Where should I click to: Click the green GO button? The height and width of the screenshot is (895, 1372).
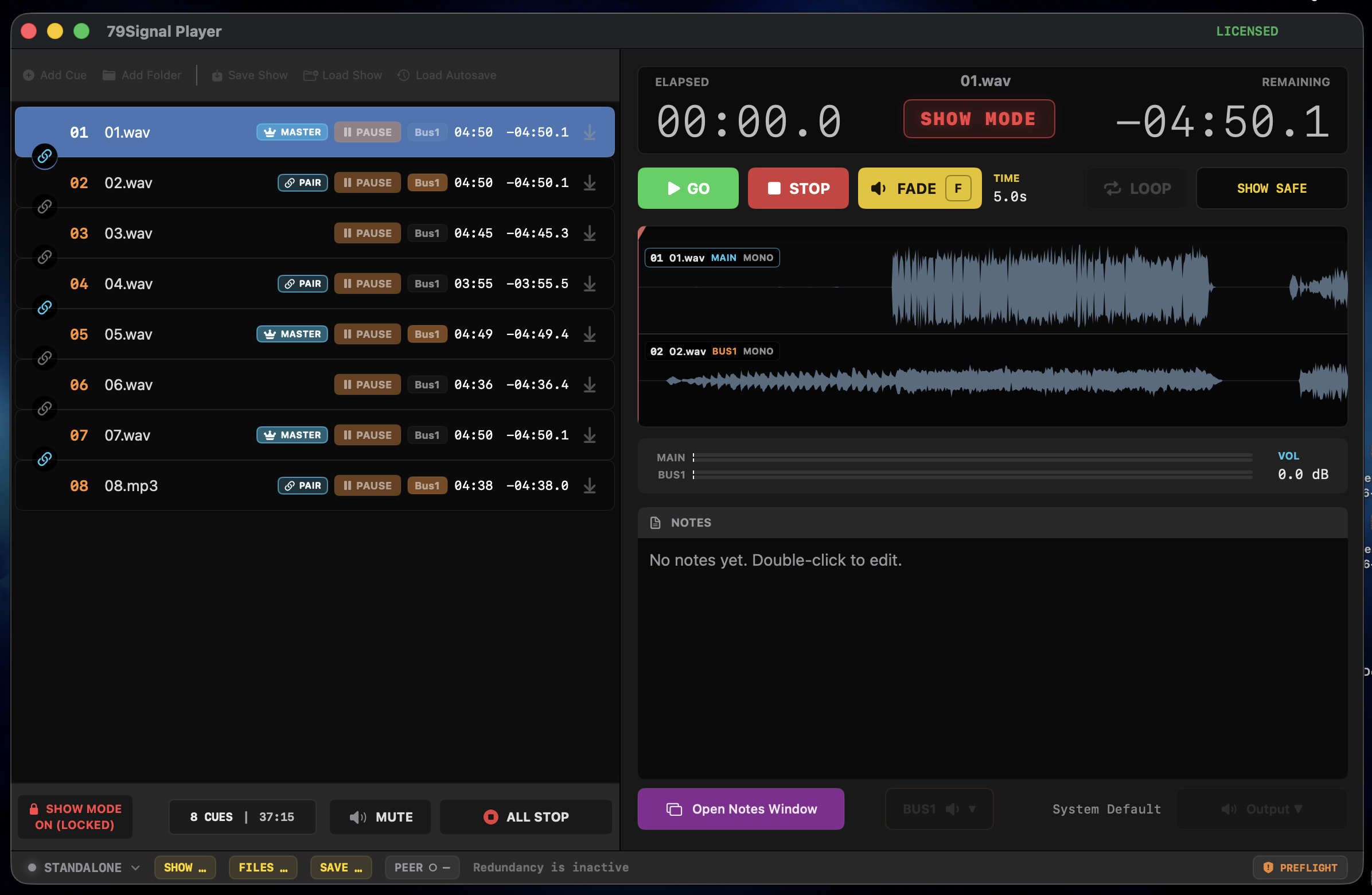tap(688, 188)
